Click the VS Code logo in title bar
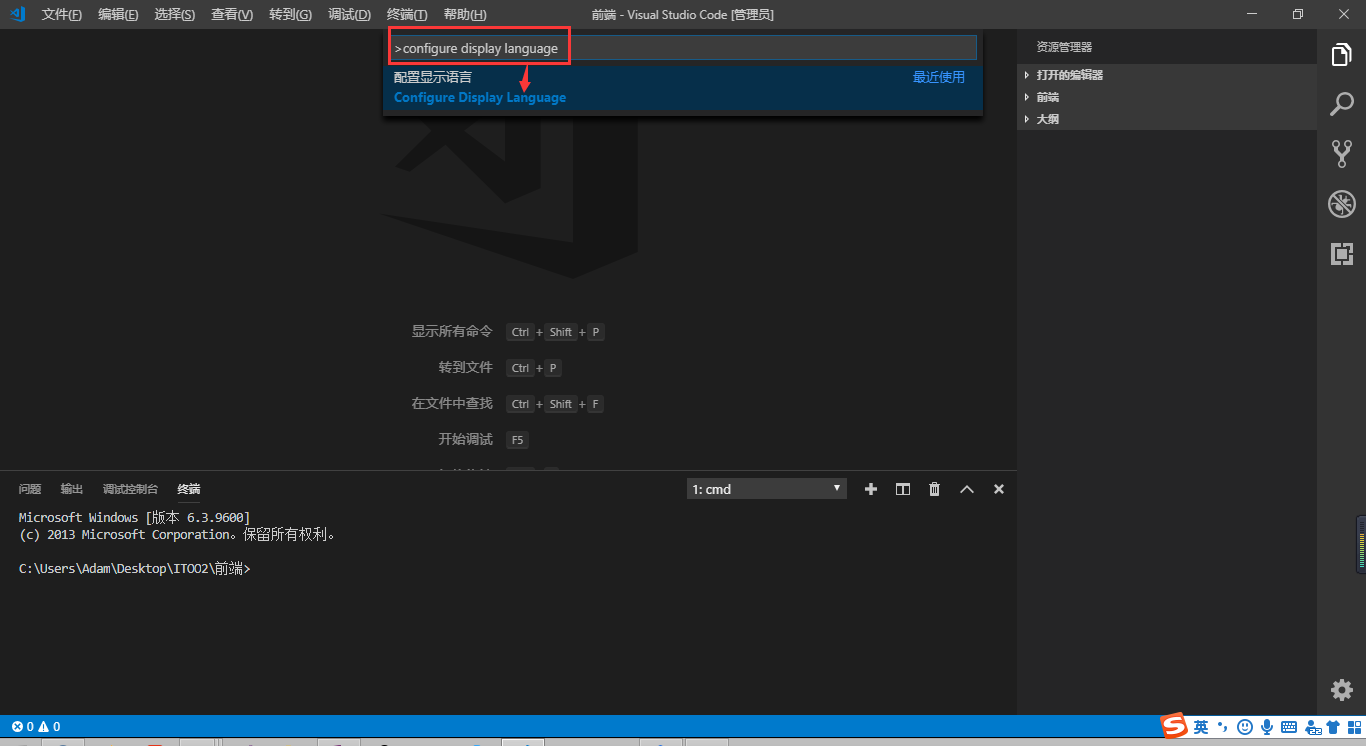The height and width of the screenshot is (746, 1366). tap(17, 14)
